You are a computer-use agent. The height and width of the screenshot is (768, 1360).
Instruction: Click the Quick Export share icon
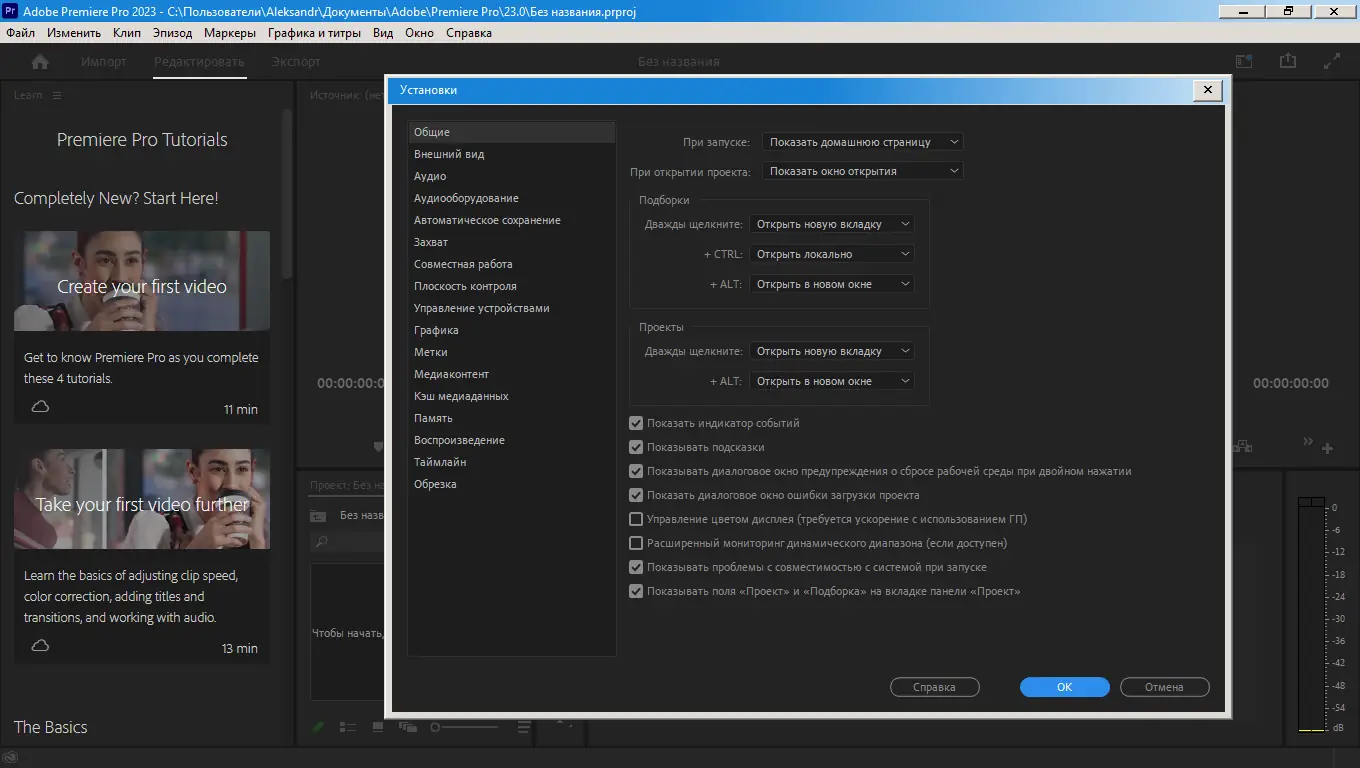(x=1288, y=62)
